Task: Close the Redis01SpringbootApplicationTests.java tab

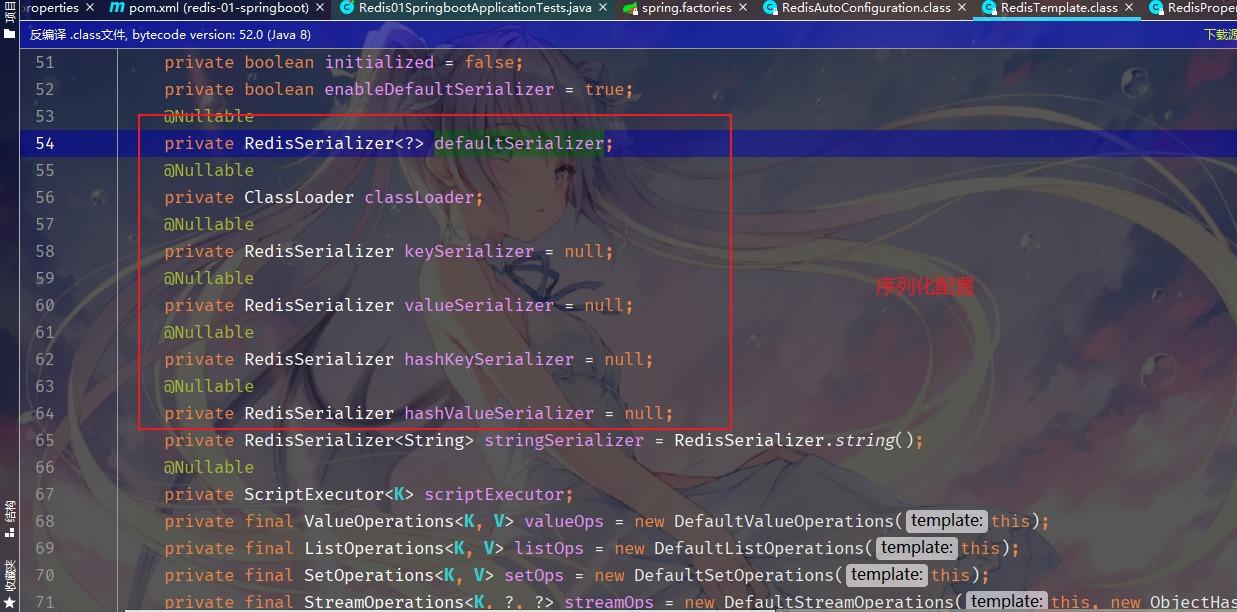Action: coord(603,8)
